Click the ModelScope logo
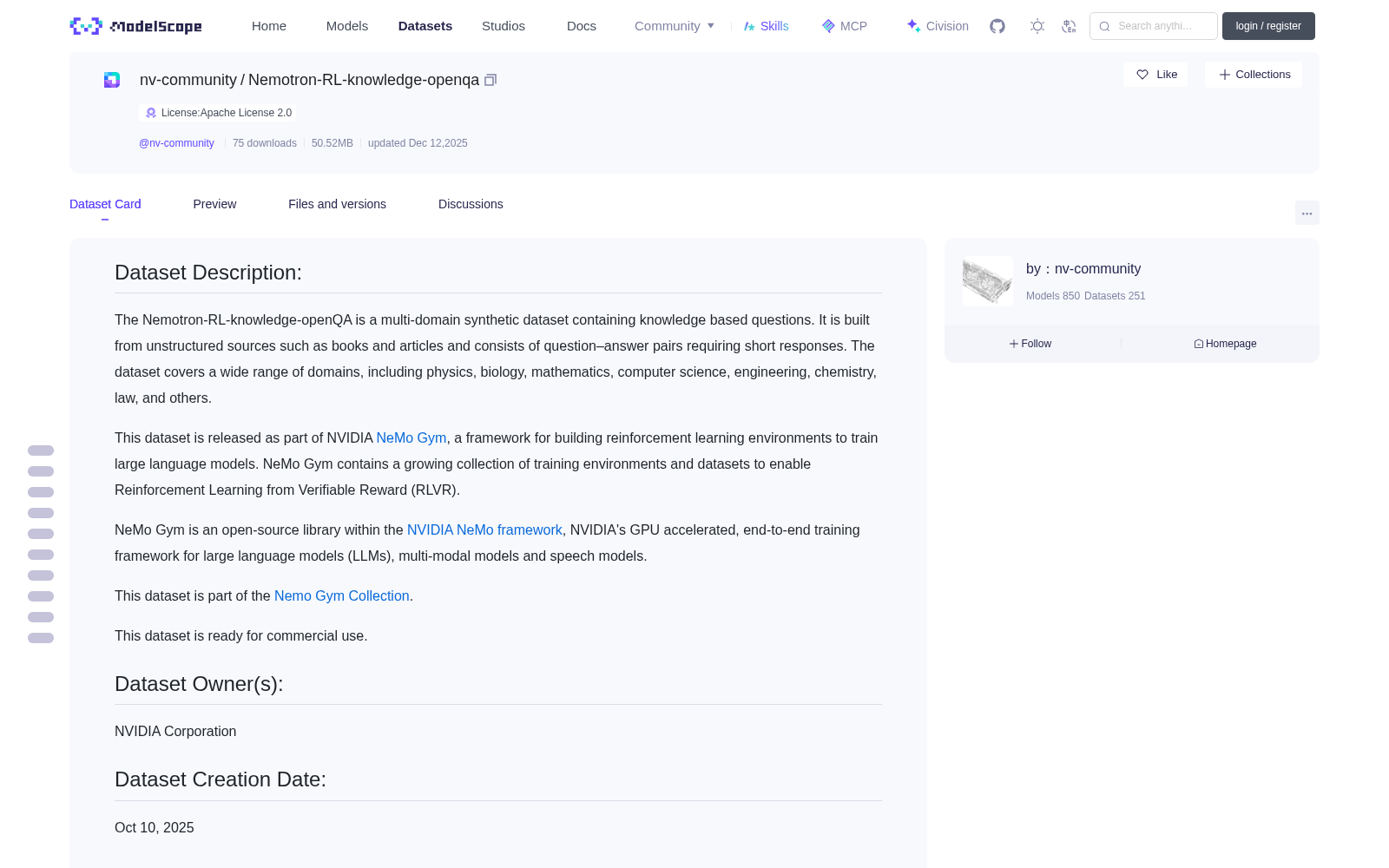Viewport: 1389px width, 868px height. pyautogui.click(x=136, y=26)
